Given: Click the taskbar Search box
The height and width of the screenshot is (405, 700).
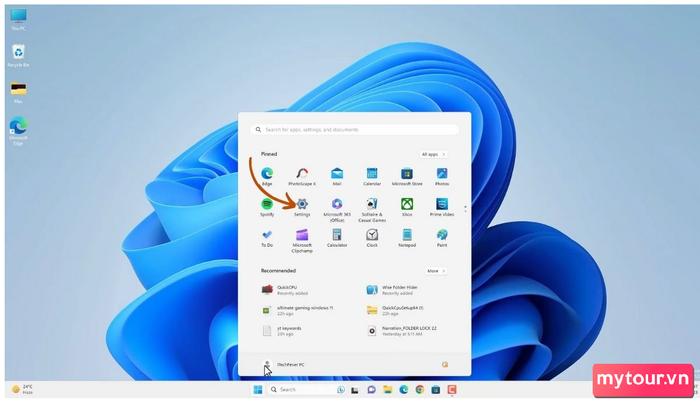Looking at the screenshot, I should pos(307,390).
